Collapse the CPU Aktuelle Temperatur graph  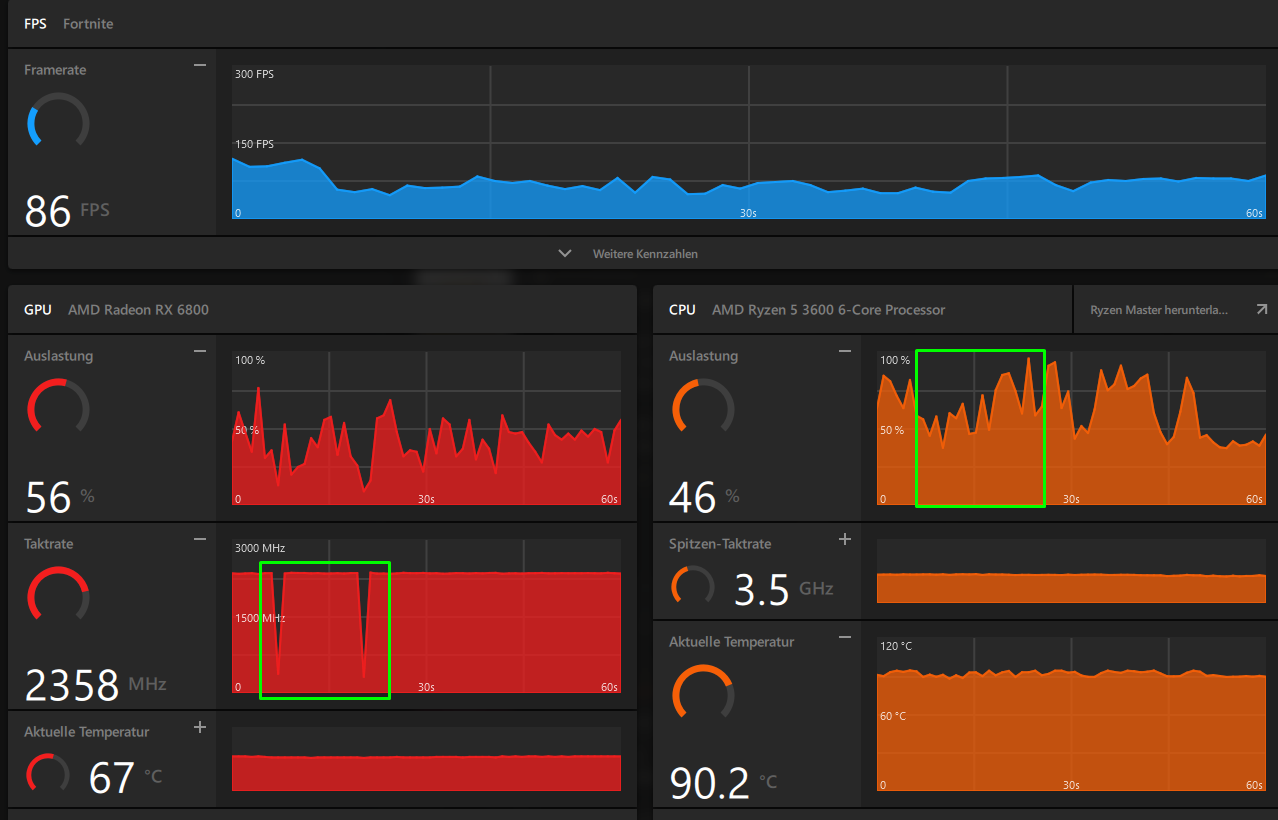tap(845, 637)
